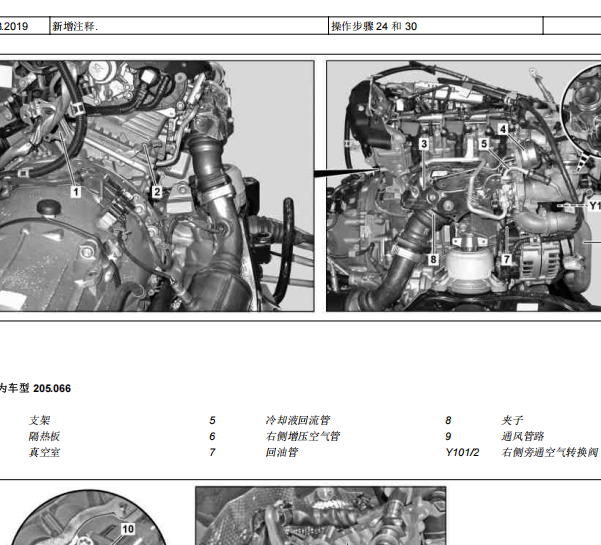
Task: Click the legend entry '夹子'
Action: point(512,420)
